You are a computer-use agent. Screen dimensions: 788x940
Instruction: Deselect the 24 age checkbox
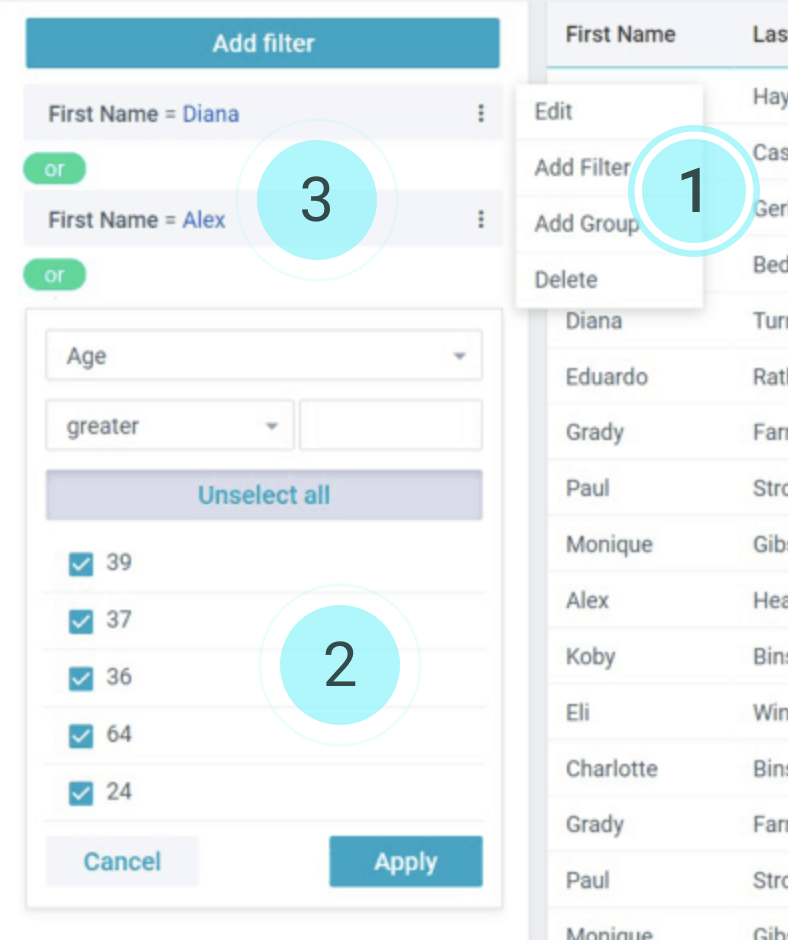point(80,793)
